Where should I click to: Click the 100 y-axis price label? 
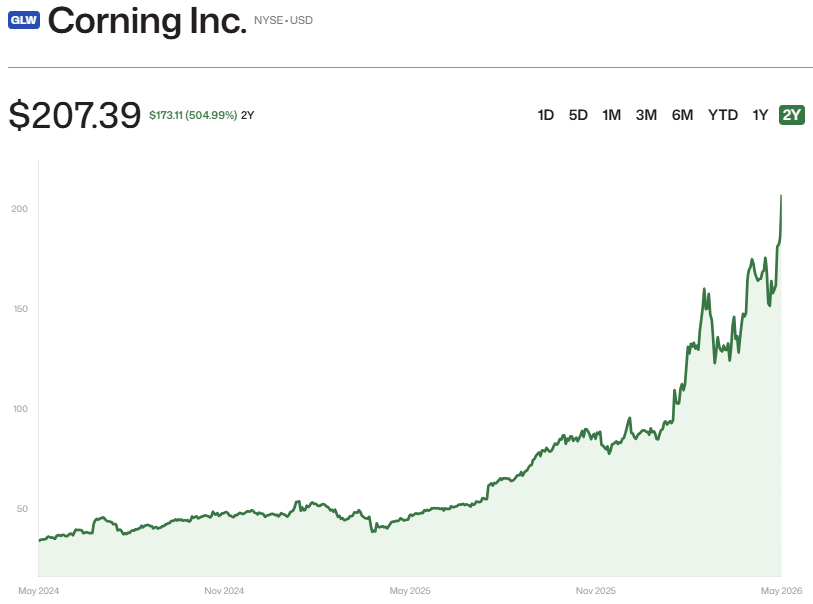20,409
